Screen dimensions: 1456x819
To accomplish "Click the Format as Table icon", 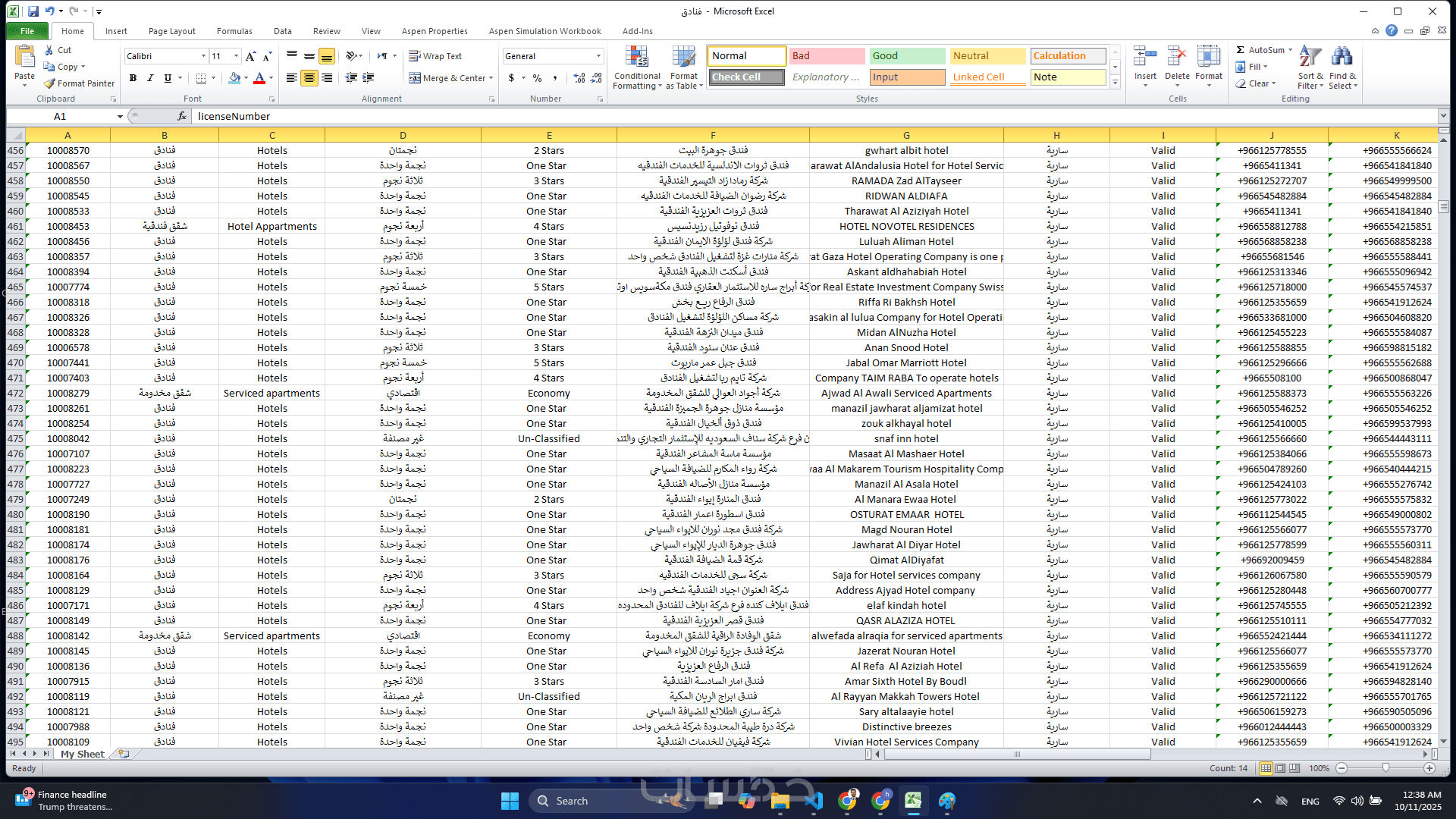I will pos(683,58).
